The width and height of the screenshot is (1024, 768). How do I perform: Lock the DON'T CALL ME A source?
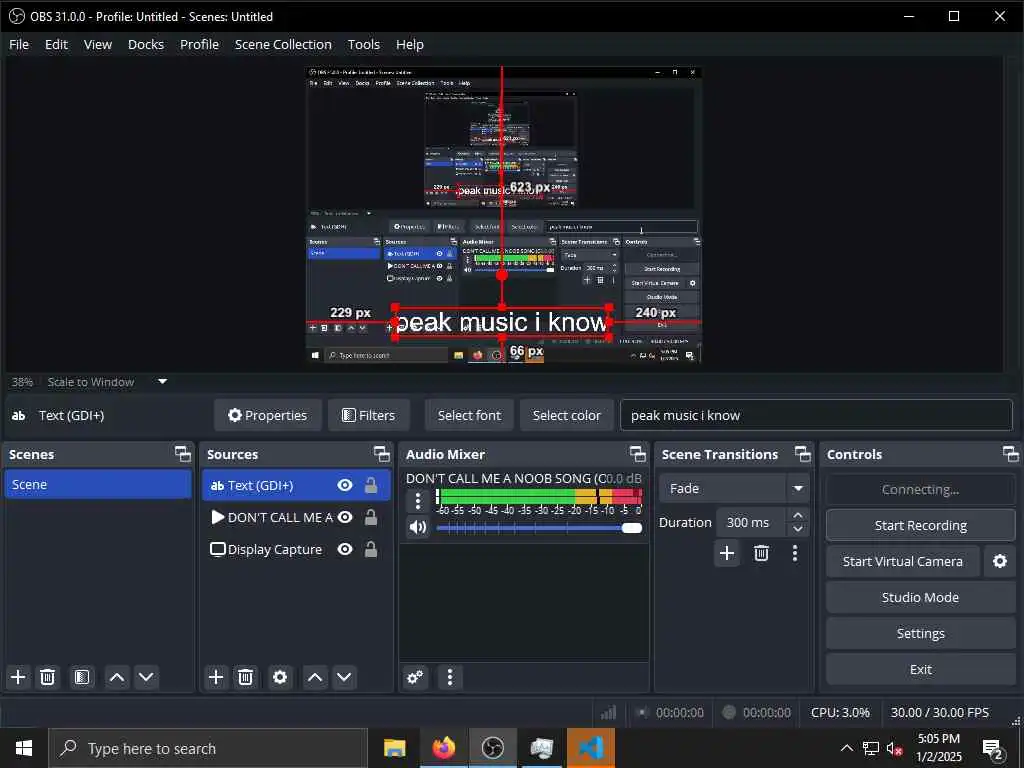(x=371, y=517)
